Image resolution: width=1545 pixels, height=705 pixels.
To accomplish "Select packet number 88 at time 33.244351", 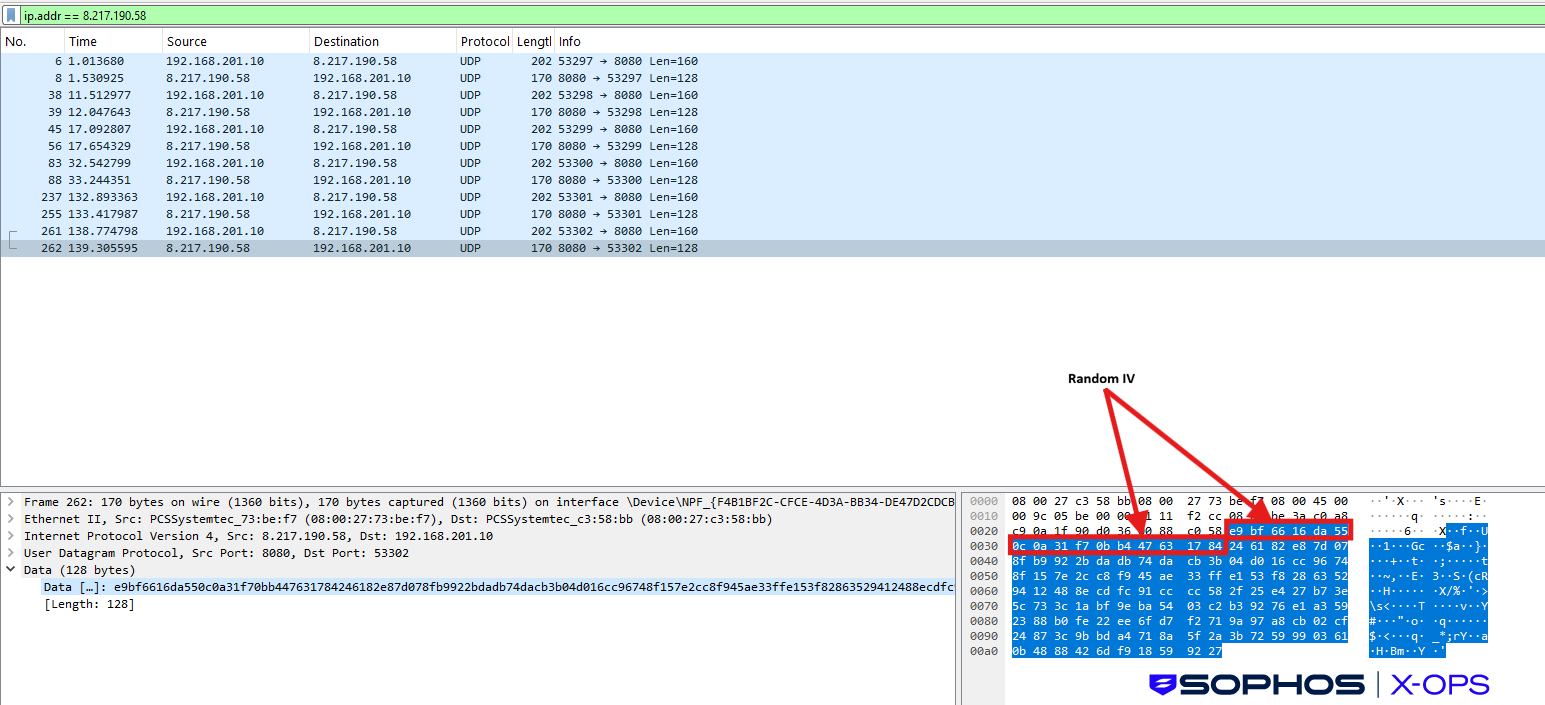I will [x=772, y=180].
